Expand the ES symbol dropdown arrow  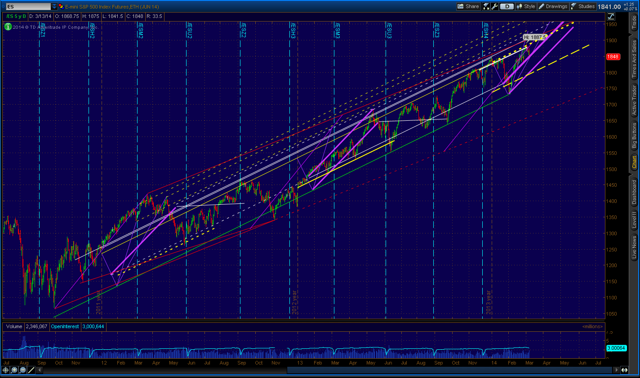point(54,7)
